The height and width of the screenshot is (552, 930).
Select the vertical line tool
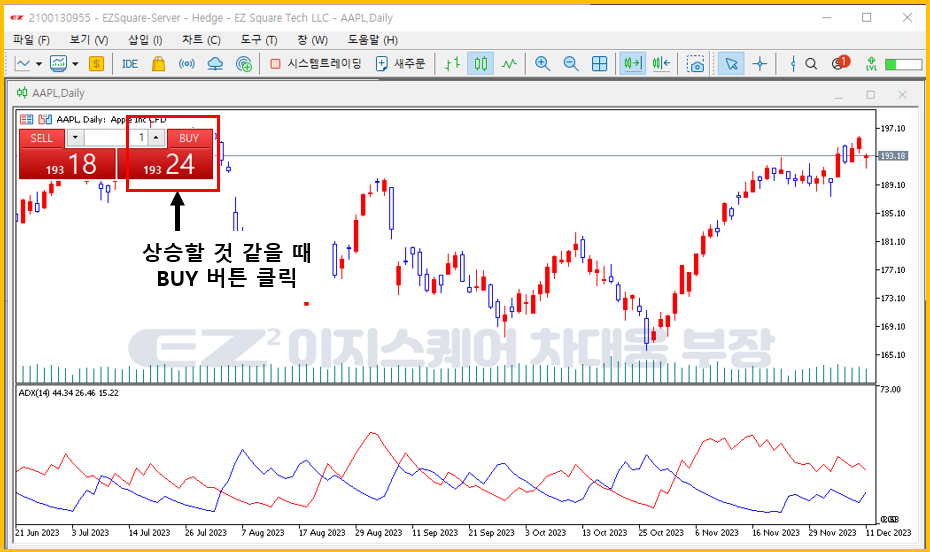tap(793, 63)
